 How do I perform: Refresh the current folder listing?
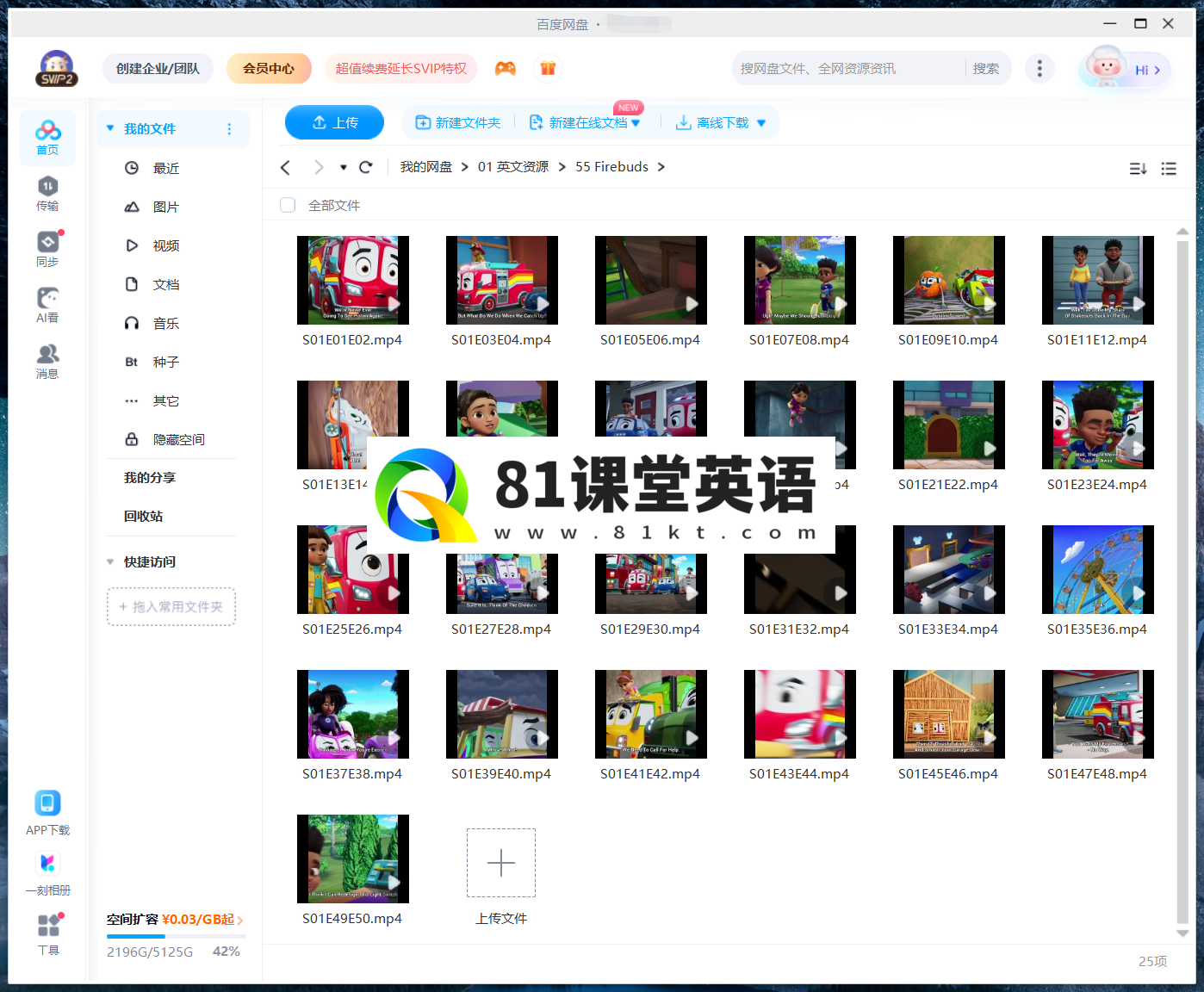[x=366, y=167]
